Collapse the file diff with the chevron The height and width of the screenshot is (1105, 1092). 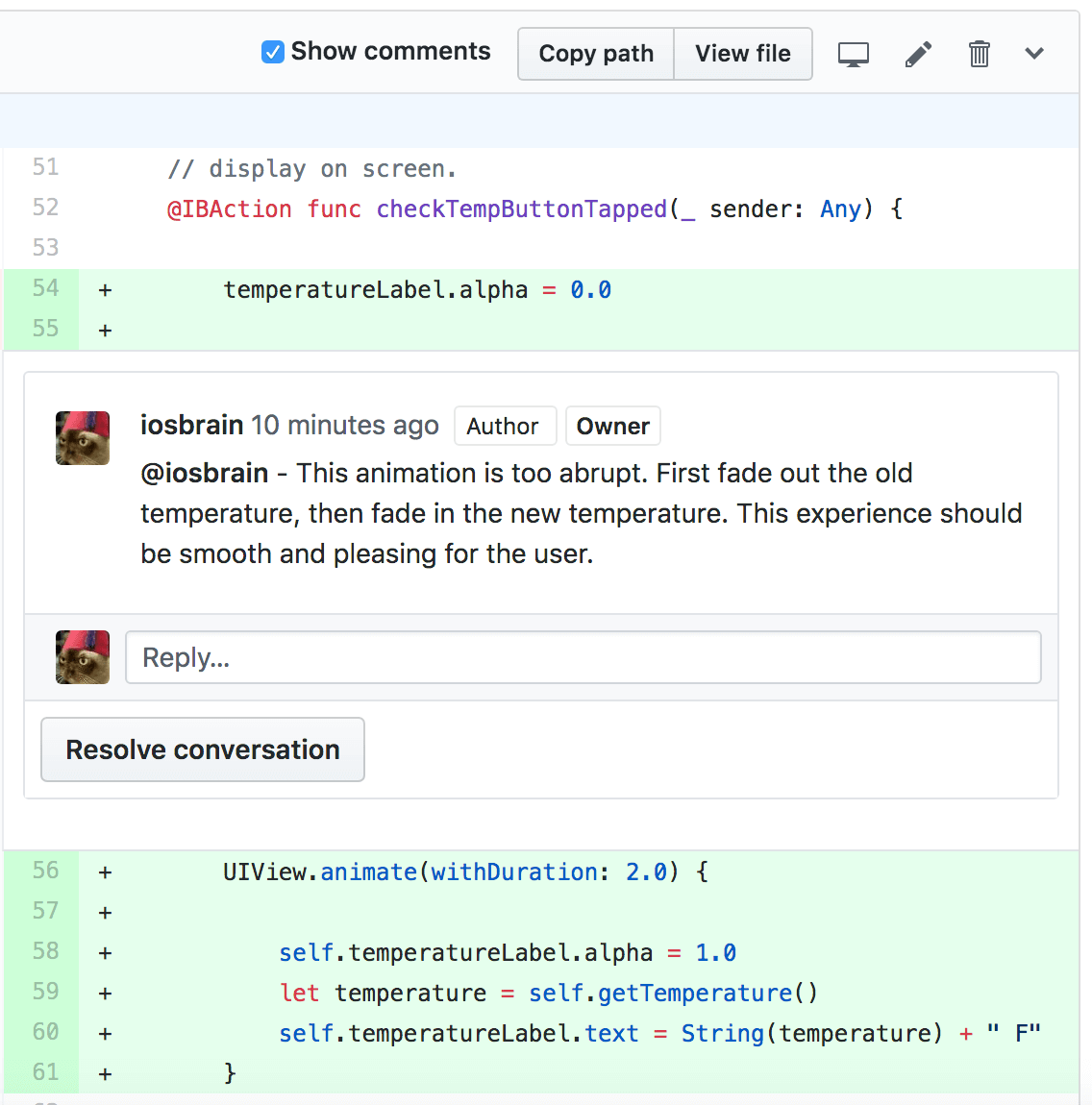(x=1034, y=54)
